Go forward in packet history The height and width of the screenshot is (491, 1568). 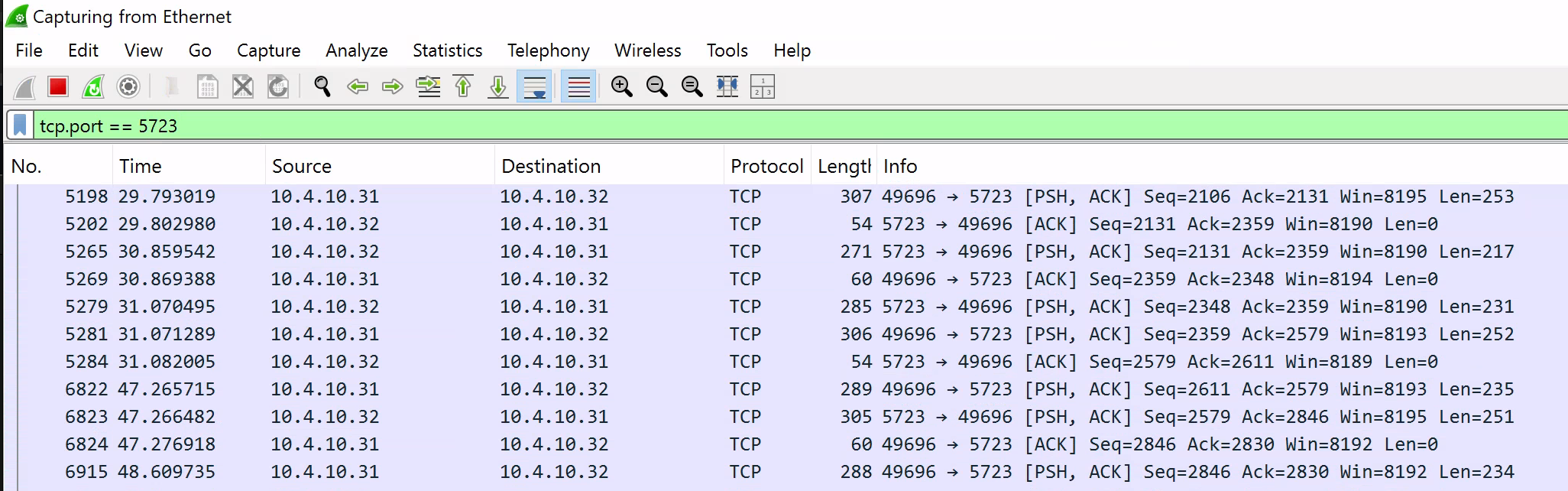click(x=392, y=87)
